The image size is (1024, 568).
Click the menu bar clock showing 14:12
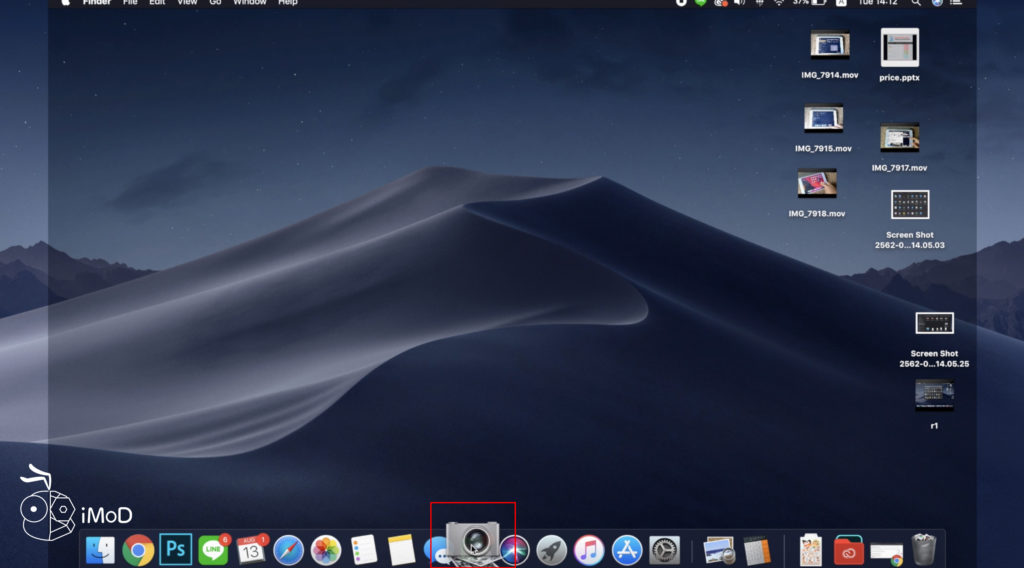pyautogui.click(x=878, y=3)
